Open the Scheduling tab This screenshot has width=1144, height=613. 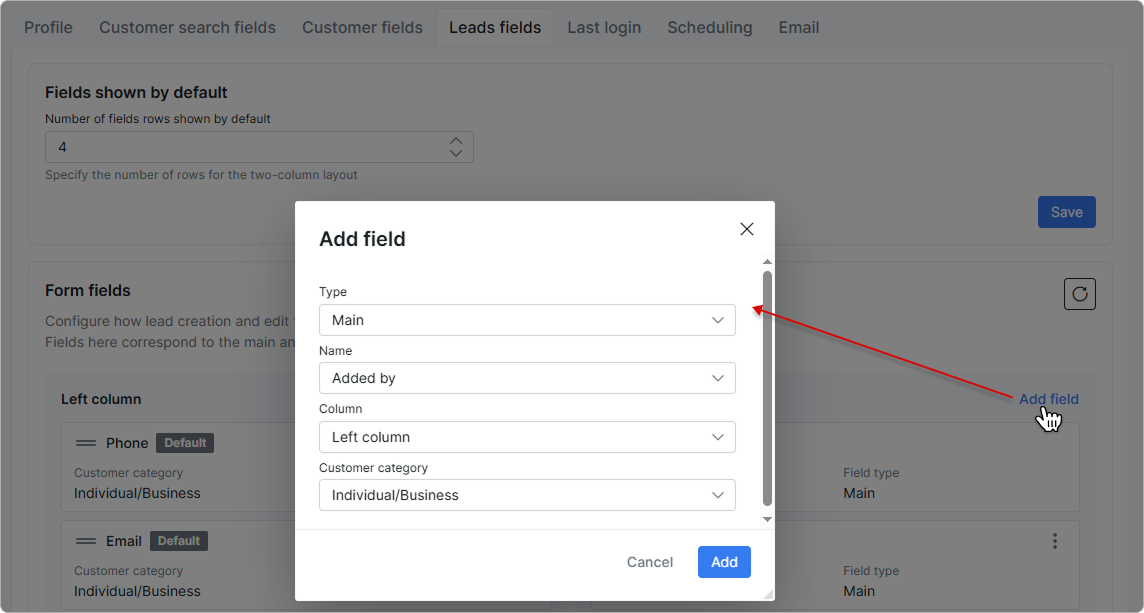pyautogui.click(x=710, y=28)
